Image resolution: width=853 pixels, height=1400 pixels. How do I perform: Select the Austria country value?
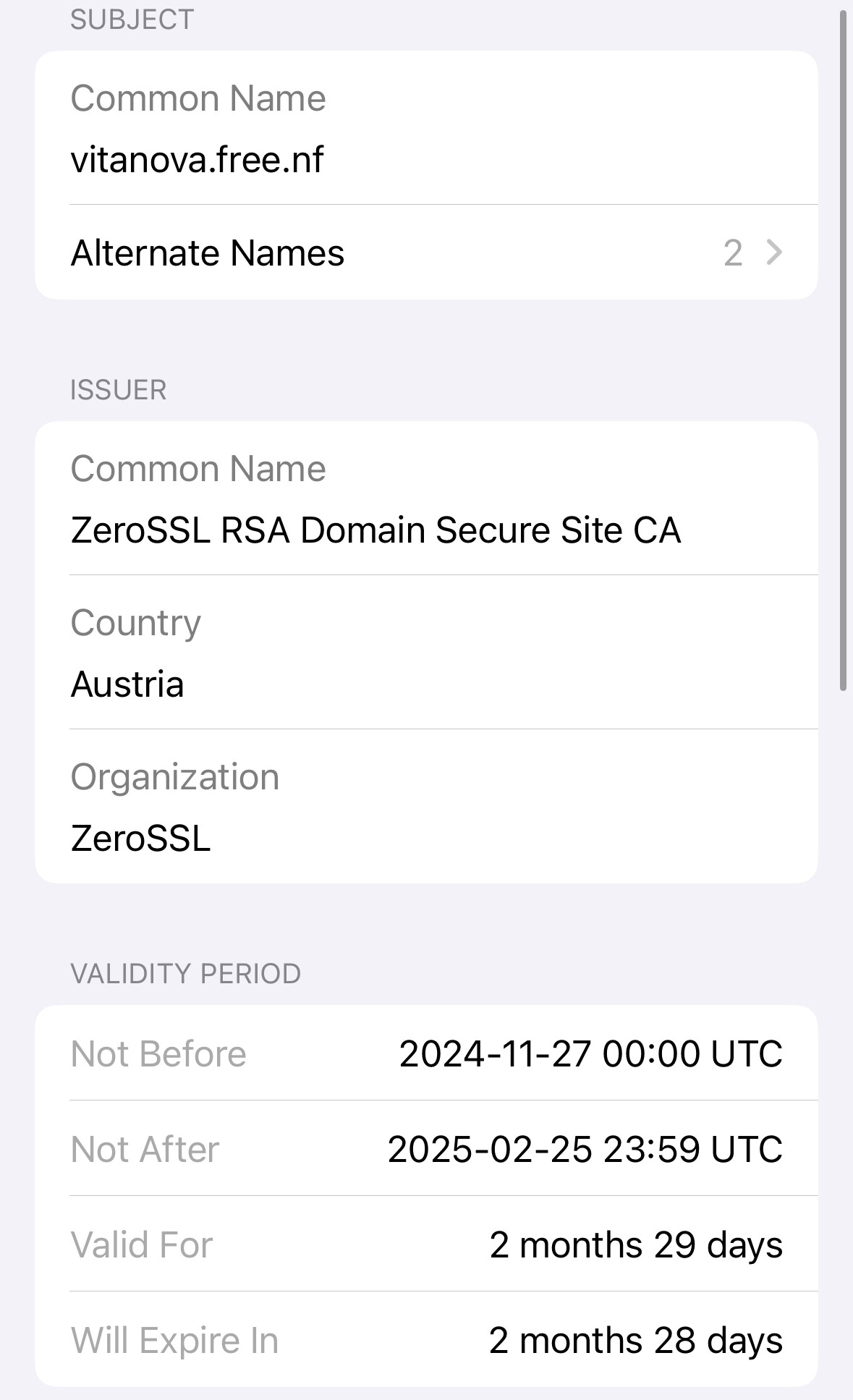(127, 684)
